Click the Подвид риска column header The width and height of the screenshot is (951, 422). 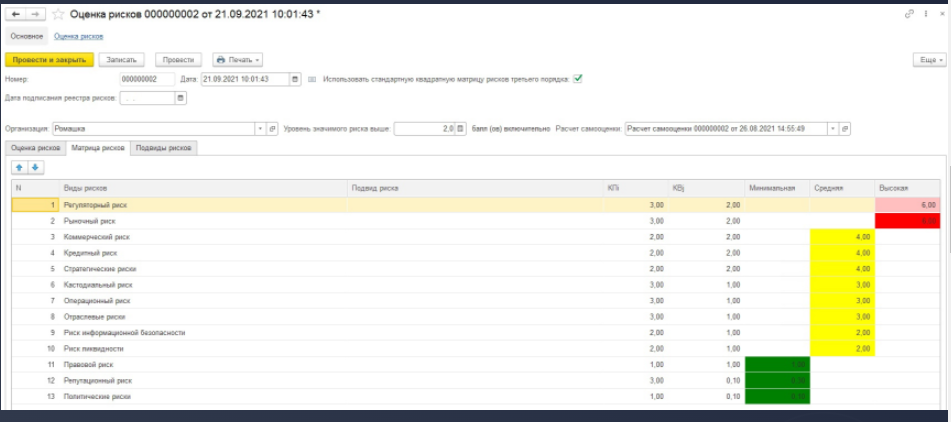point(475,189)
